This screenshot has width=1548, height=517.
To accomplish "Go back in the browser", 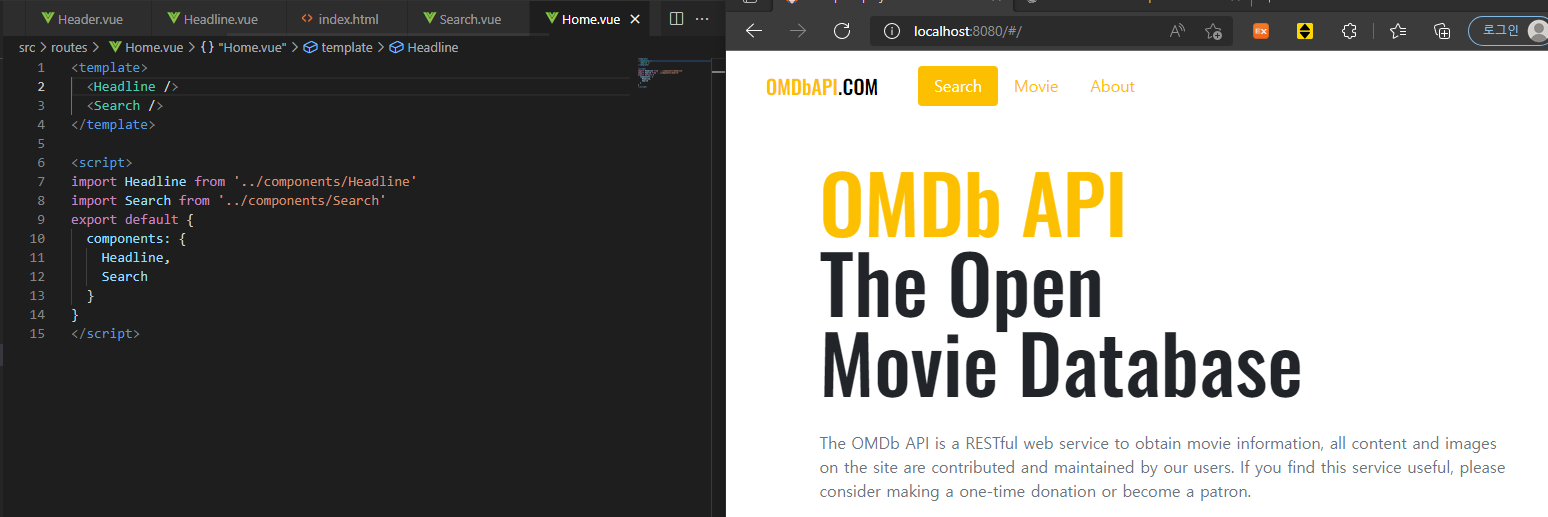I will 754,31.
